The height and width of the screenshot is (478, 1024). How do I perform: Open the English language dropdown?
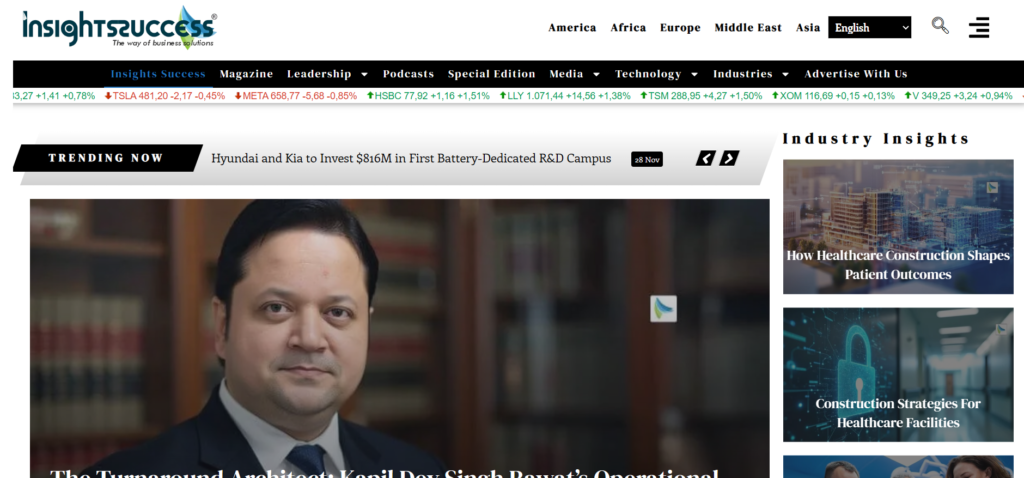[869, 27]
